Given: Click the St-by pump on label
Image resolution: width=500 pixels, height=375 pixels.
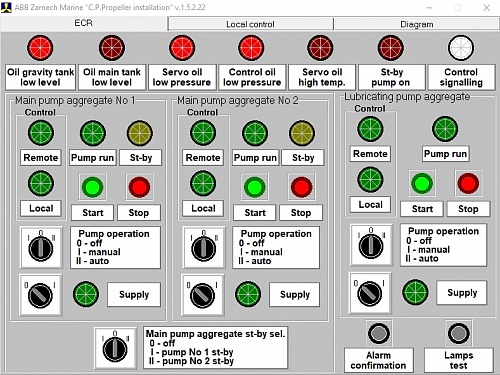Looking at the screenshot, I should 391,77.
